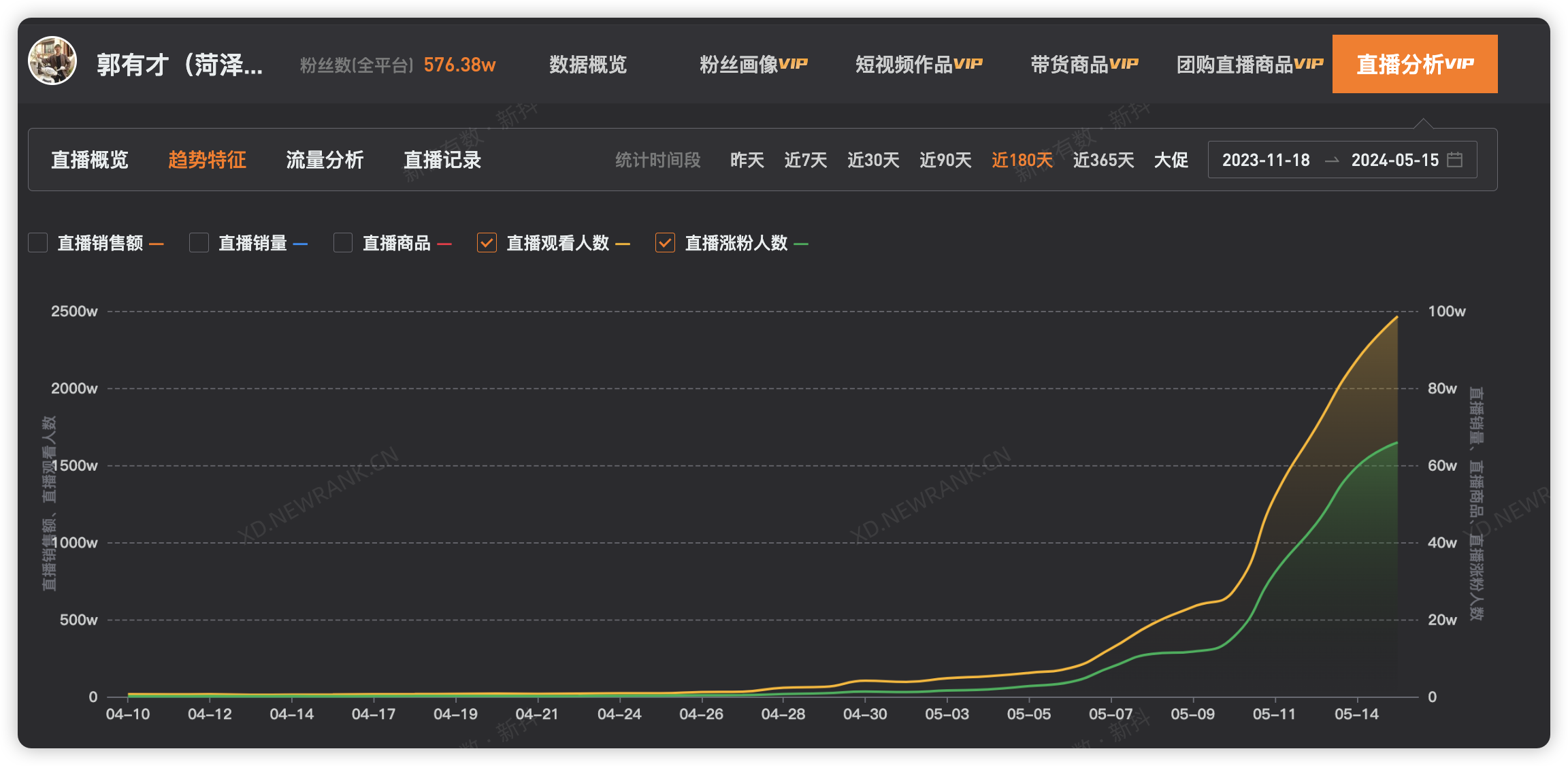This screenshot has width=1568, height=766.
Task: Select the 大促 period filter
Action: pyautogui.click(x=1171, y=160)
